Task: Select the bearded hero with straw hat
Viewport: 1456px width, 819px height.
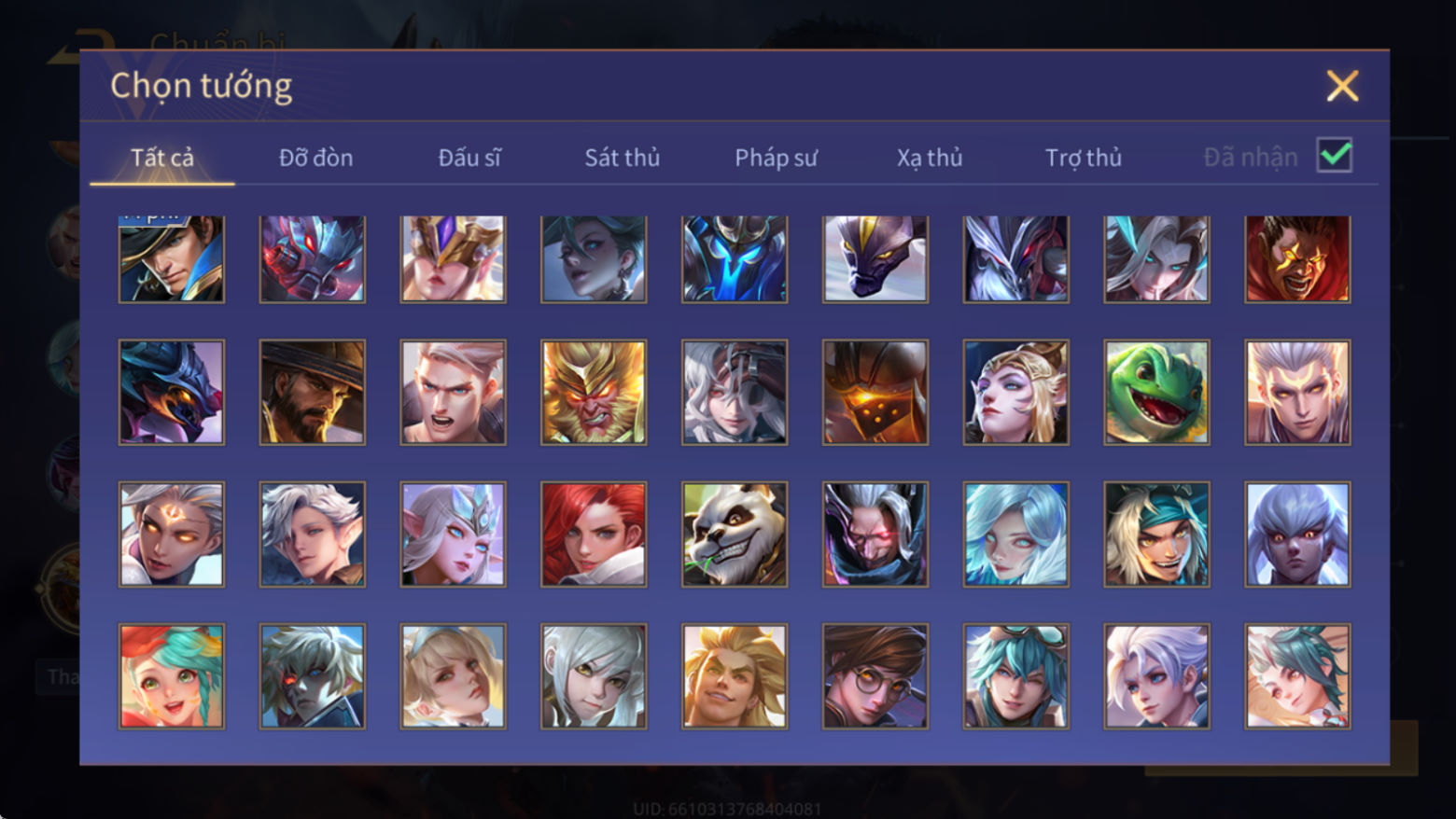Action: (313, 392)
